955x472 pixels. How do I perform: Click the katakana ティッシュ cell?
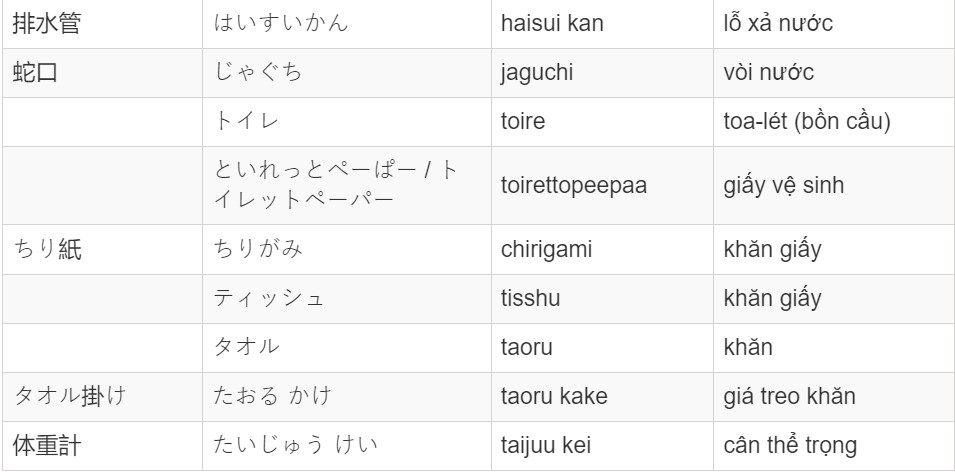(347, 299)
